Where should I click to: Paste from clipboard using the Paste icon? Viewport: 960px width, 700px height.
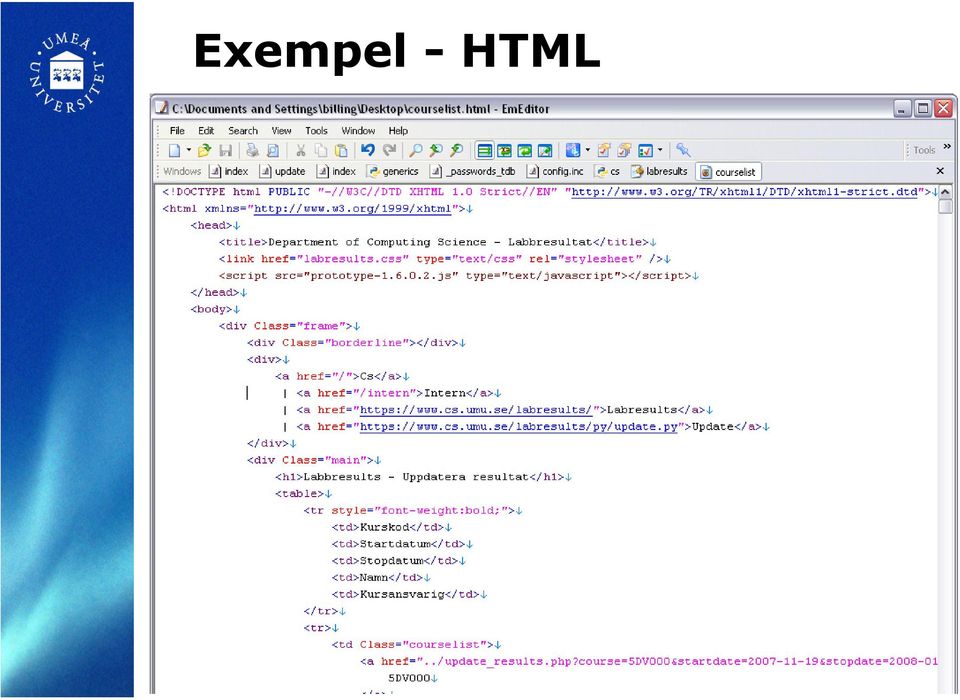pyautogui.click(x=341, y=151)
